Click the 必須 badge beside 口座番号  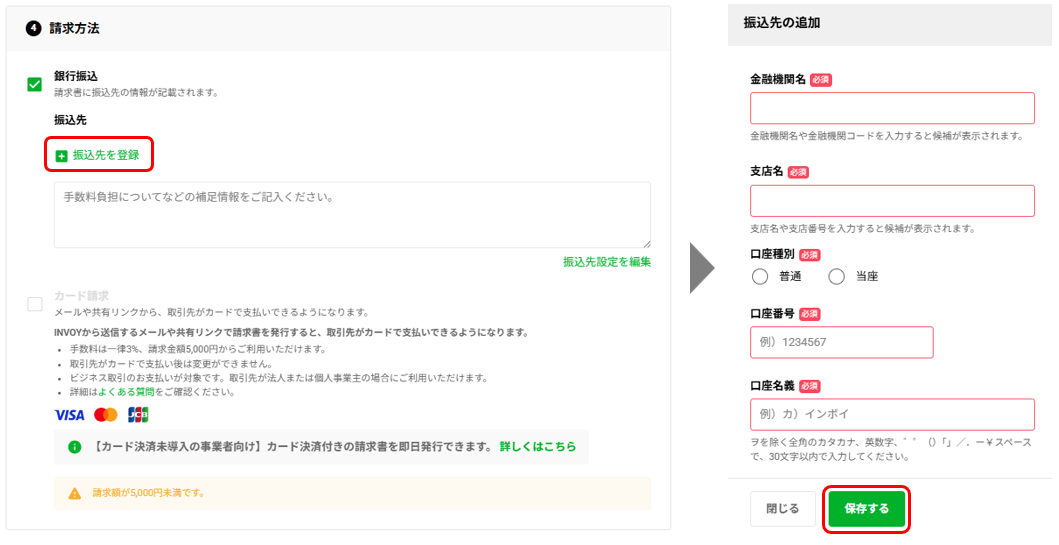(809, 314)
